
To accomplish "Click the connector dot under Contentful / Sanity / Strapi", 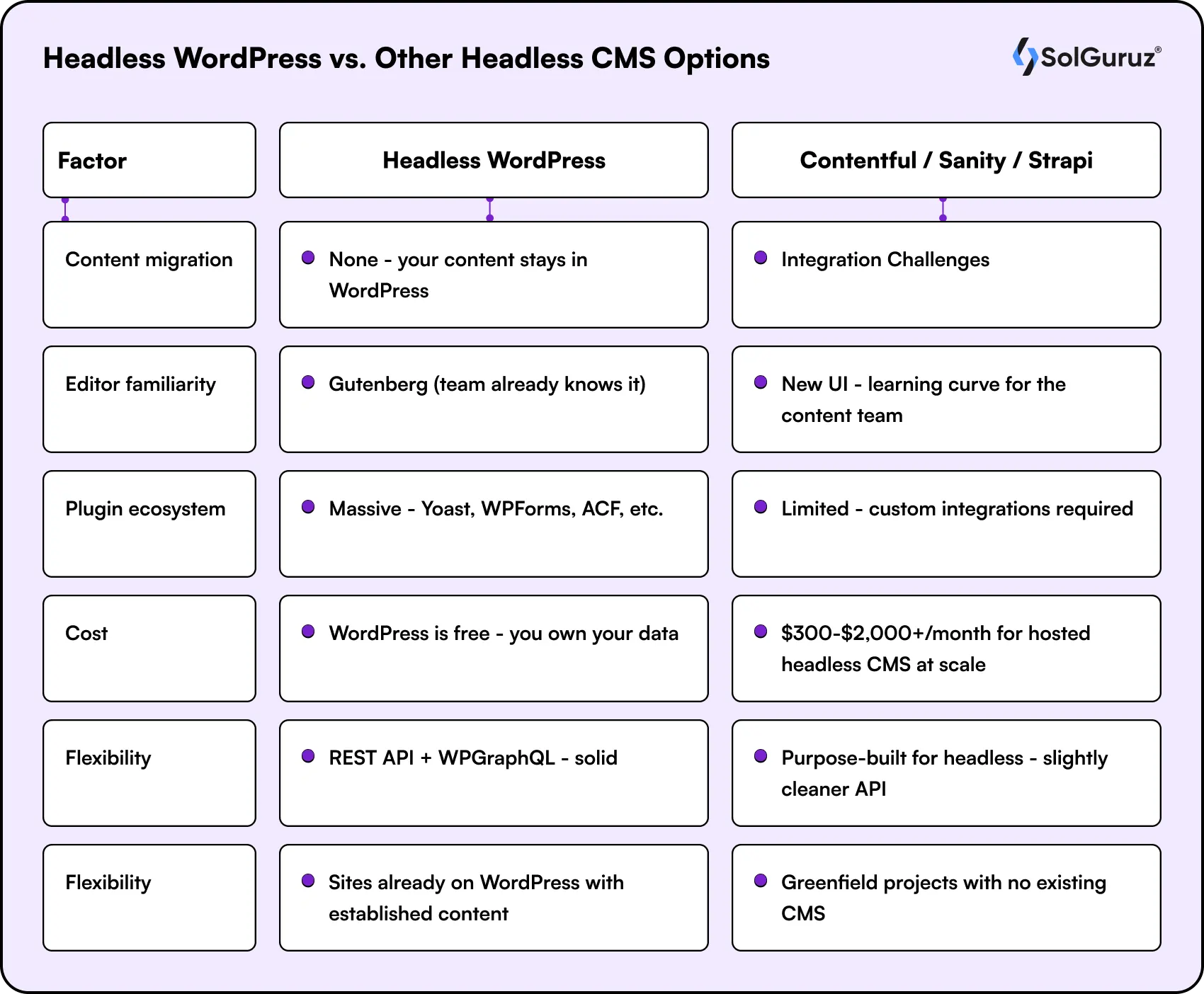I will [943, 209].
